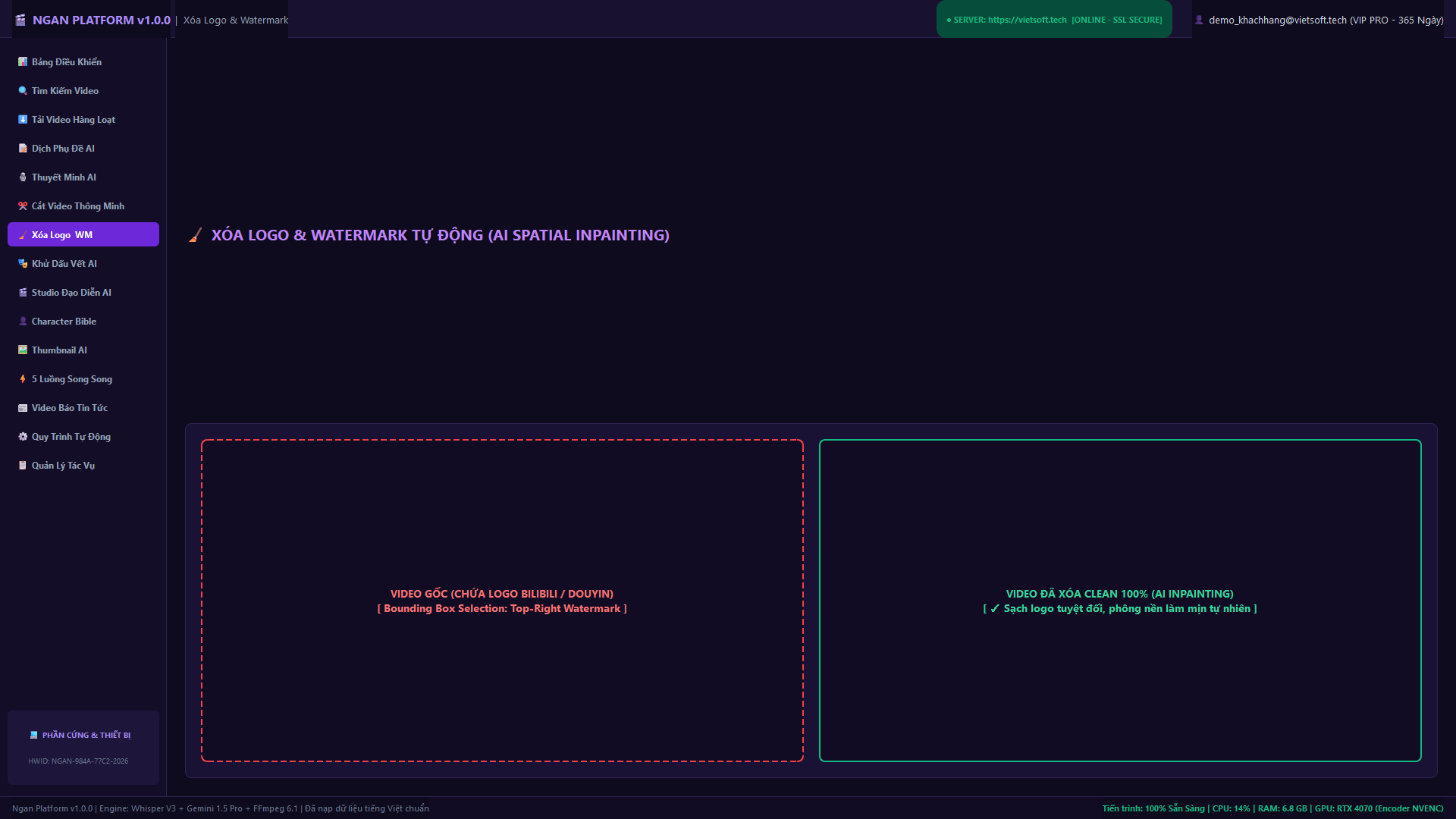Click the Video Báo Tin Tức newspaper icon

(x=23, y=408)
